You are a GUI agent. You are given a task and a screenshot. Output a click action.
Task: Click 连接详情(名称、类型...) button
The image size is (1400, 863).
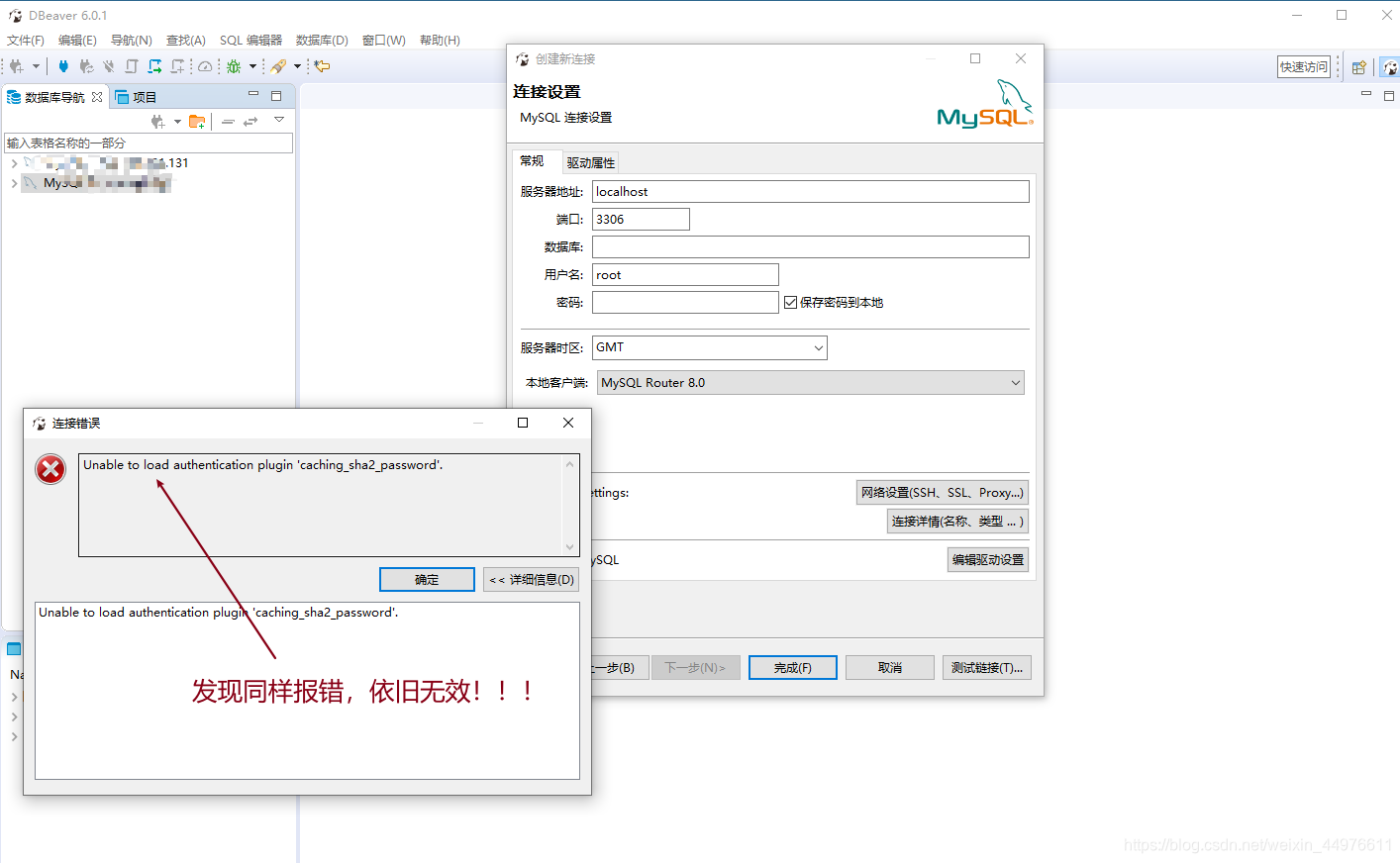tap(957, 522)
